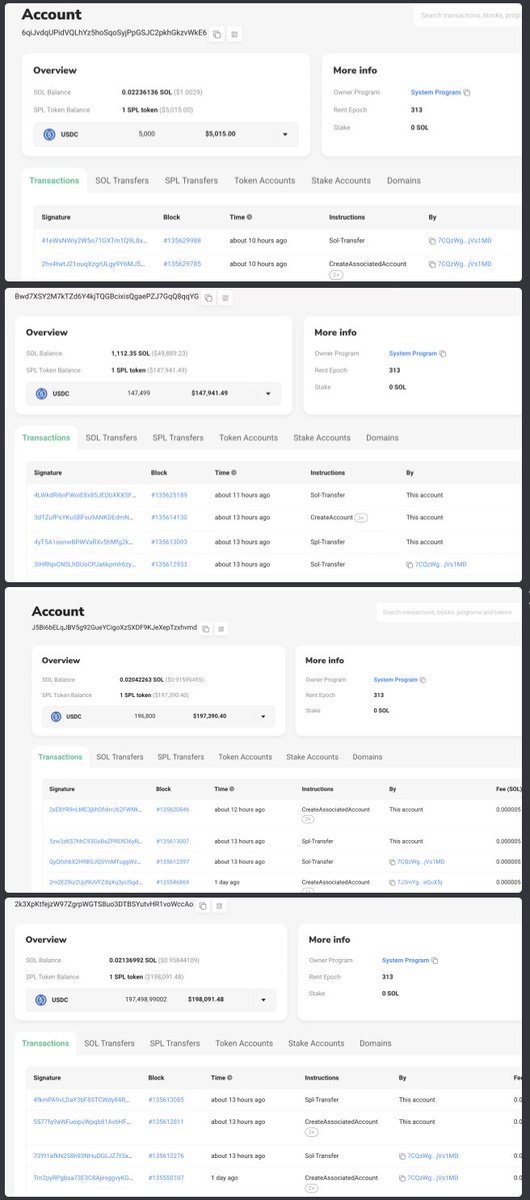530x1200 pixels.
Task: Focus search field in J5Bi6bE account page
Action: pos(448,611)
